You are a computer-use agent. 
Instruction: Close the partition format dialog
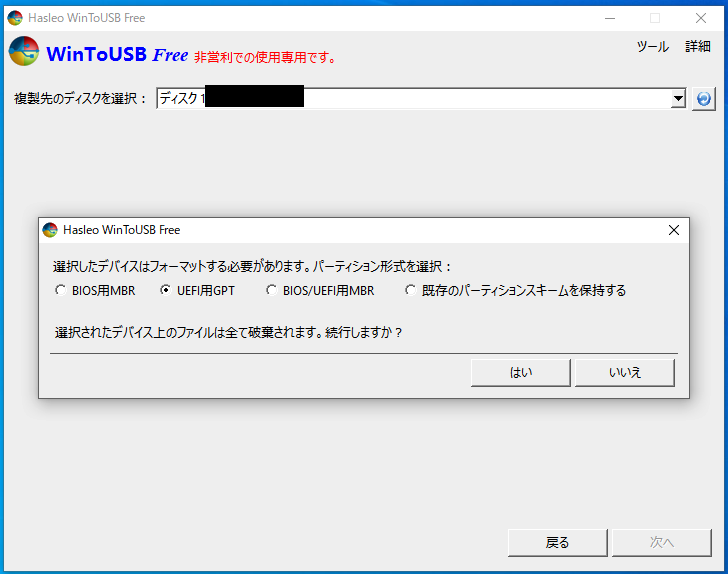point(674,230)
